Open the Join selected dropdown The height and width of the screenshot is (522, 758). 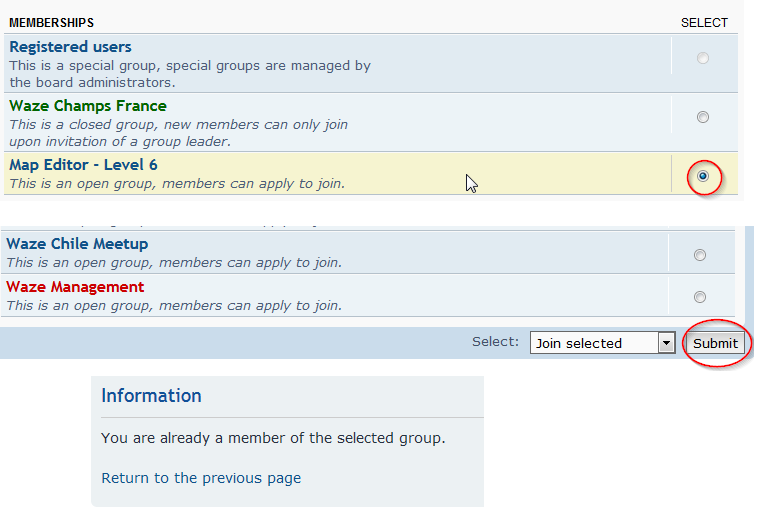[602, 343]
